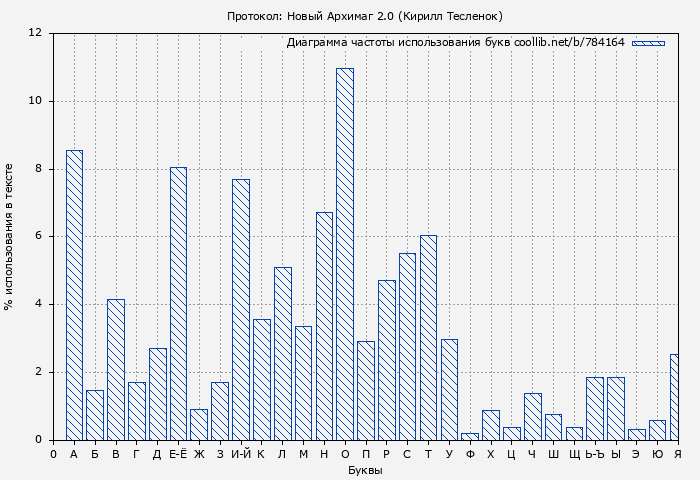Click the 12 tick on the y-axis

(36, 33)
